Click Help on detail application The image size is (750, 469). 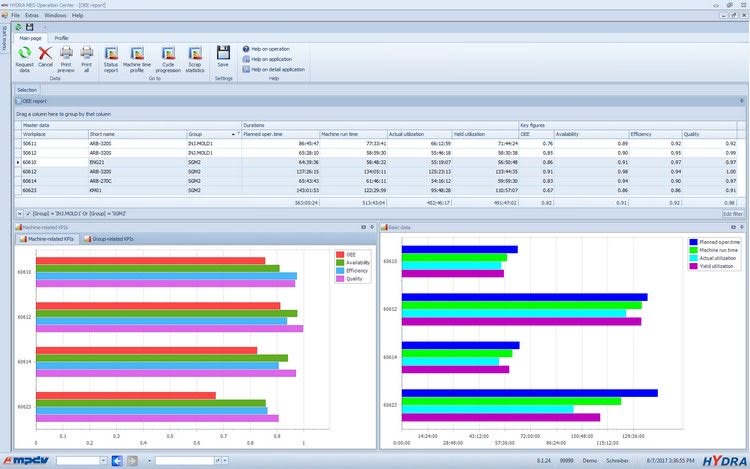click(x=273, y=69)
